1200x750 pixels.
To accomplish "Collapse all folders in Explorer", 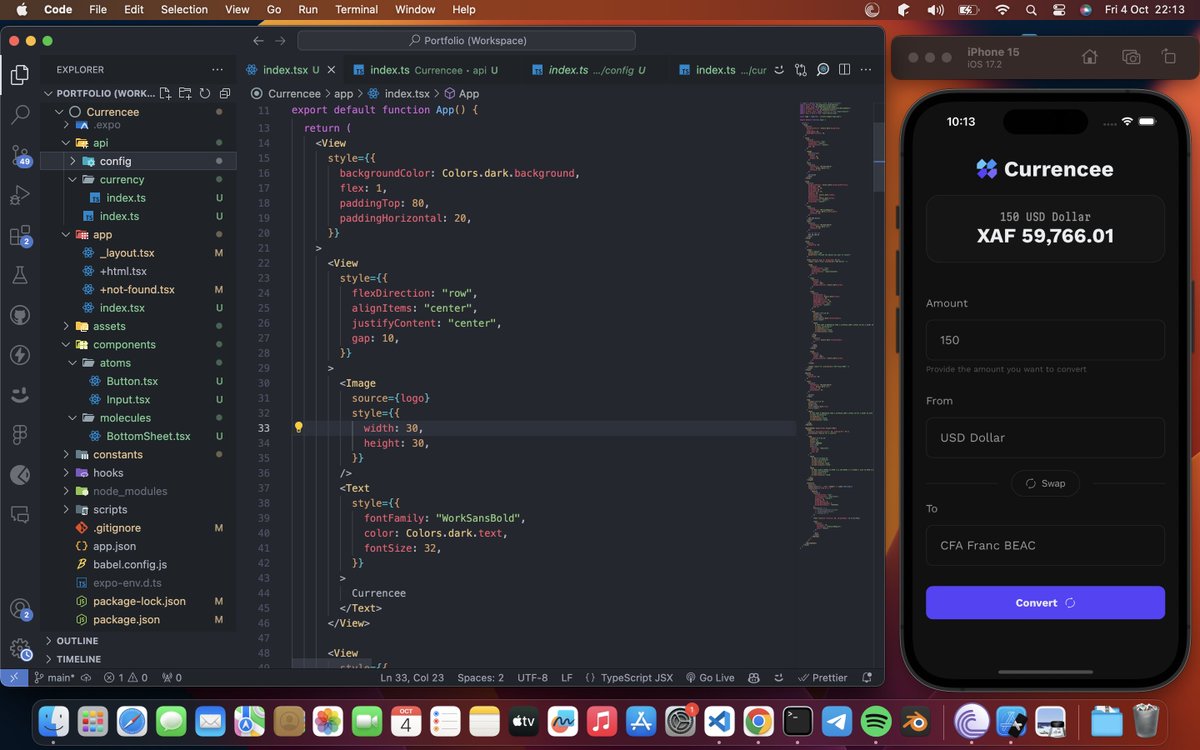I will (225, 93).
